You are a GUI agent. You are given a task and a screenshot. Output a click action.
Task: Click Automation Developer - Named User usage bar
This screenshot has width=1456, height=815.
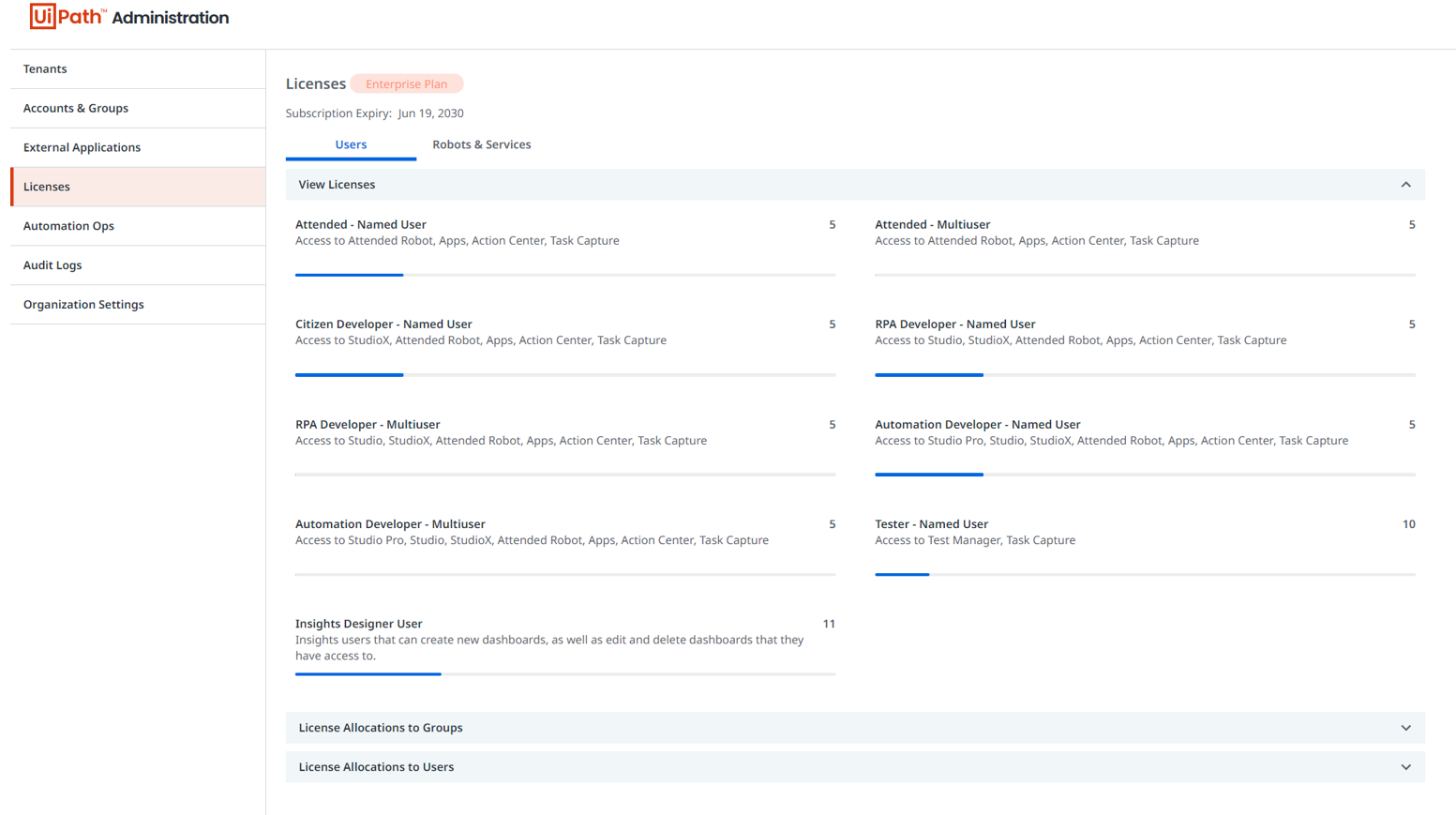(x=1145, y=475)
